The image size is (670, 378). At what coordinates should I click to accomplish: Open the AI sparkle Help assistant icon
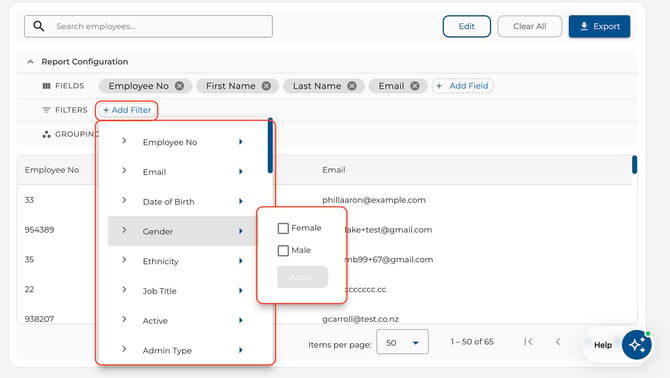click(637, 345)
